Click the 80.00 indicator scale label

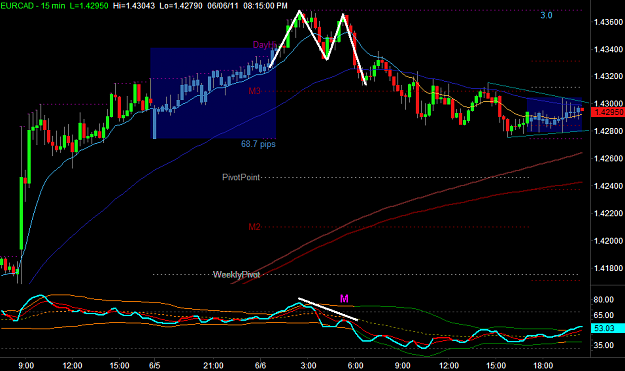tap(603, 300)
